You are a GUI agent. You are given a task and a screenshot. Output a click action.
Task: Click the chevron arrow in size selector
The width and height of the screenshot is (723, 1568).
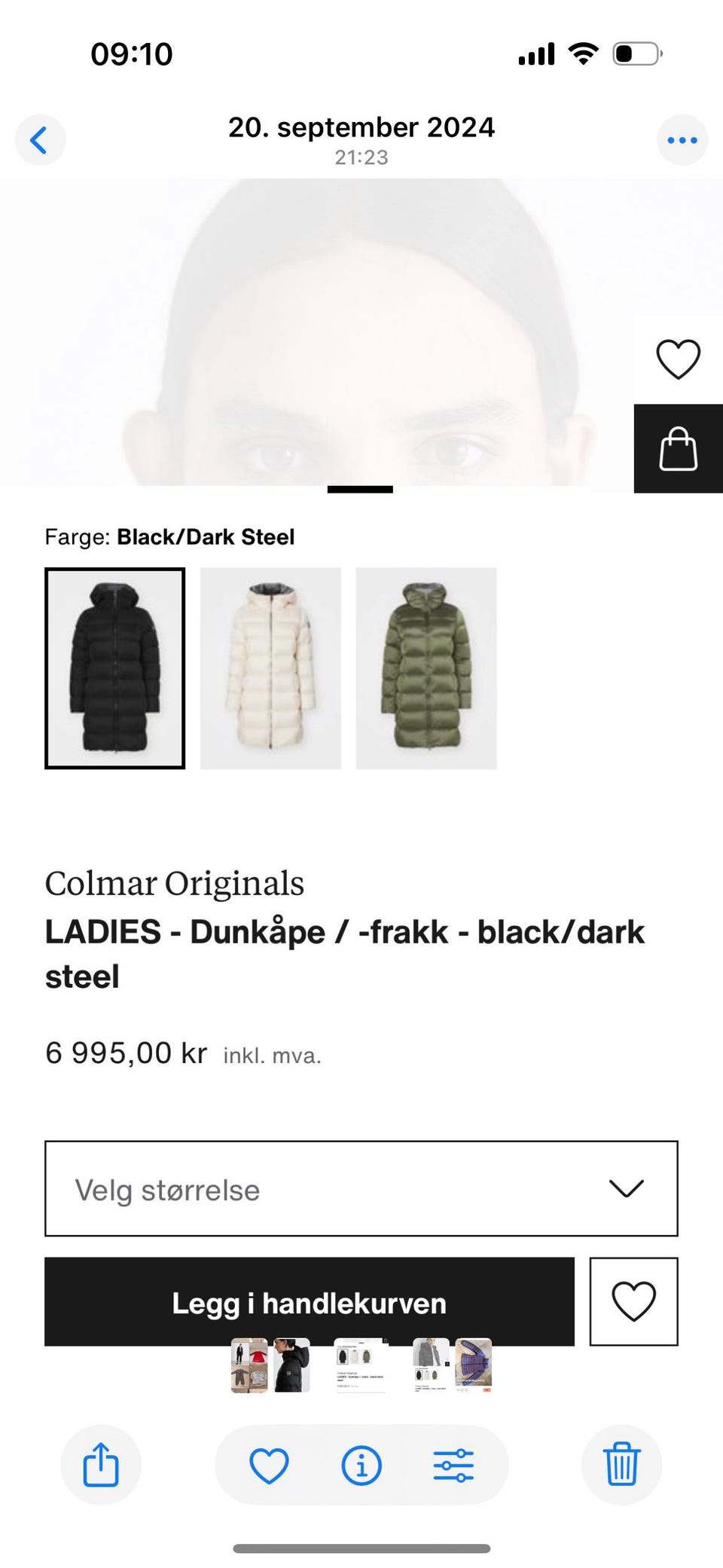[x=626, y=1188]
